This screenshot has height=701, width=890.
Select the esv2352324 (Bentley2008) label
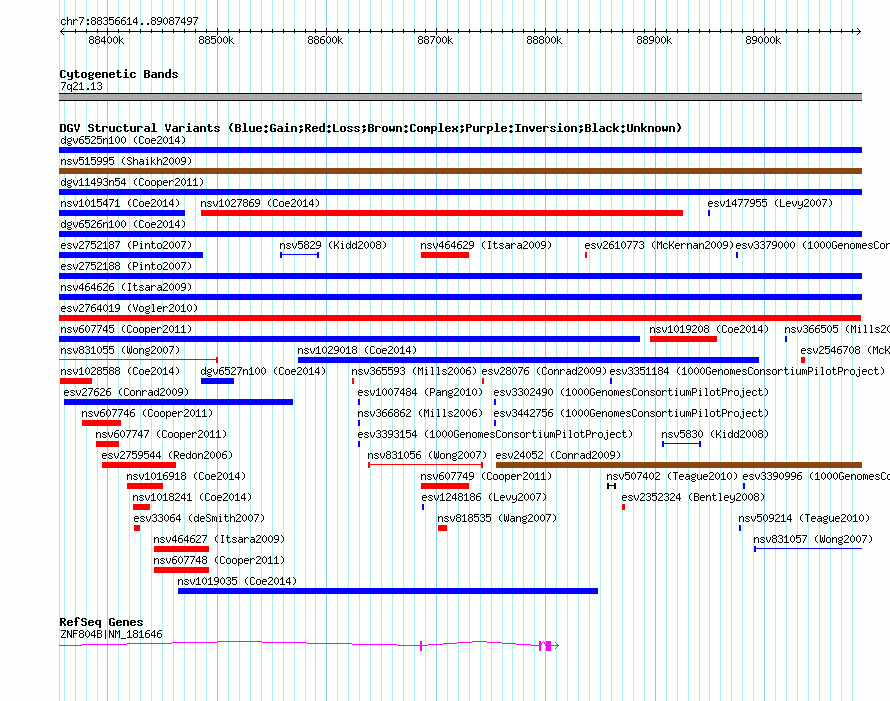click(x=693, y=497)
